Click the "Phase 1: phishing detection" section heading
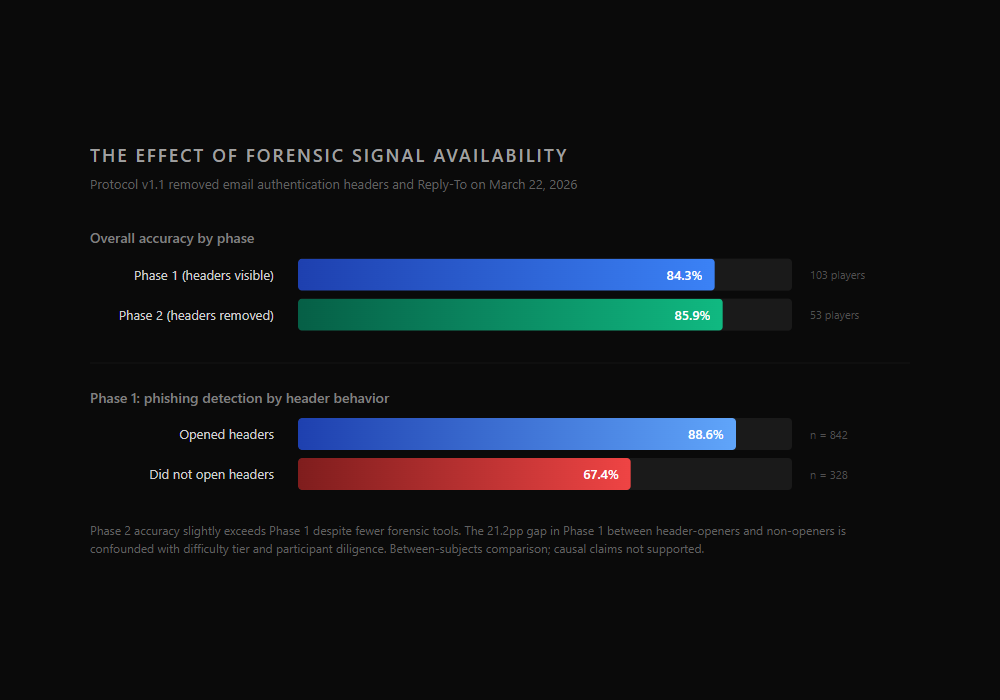Image resolution: width=1000 pixels, height=700 pixels. [x=239, y=398]
